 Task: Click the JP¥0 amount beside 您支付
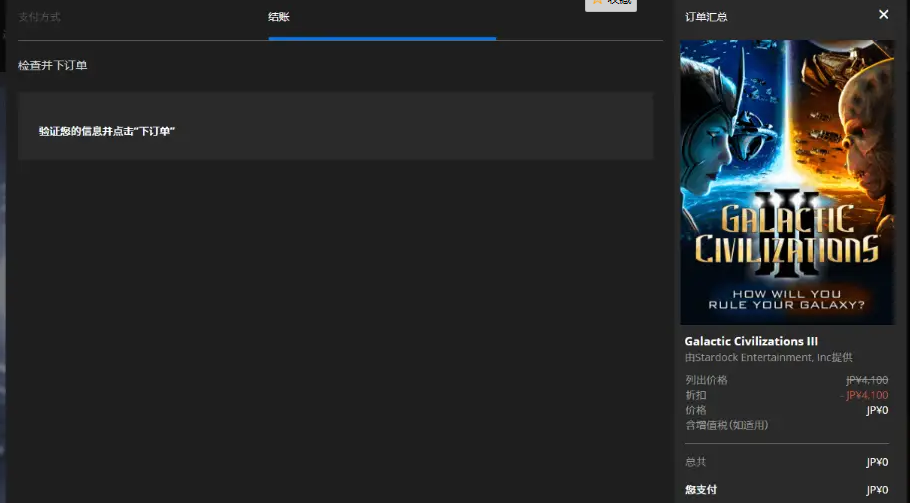[877, 490]
